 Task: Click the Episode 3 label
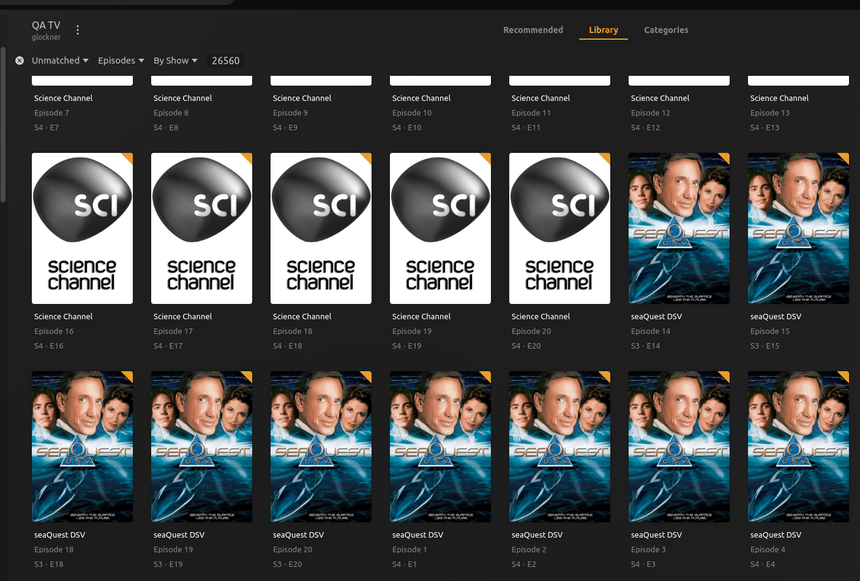(x=648, y=550)
